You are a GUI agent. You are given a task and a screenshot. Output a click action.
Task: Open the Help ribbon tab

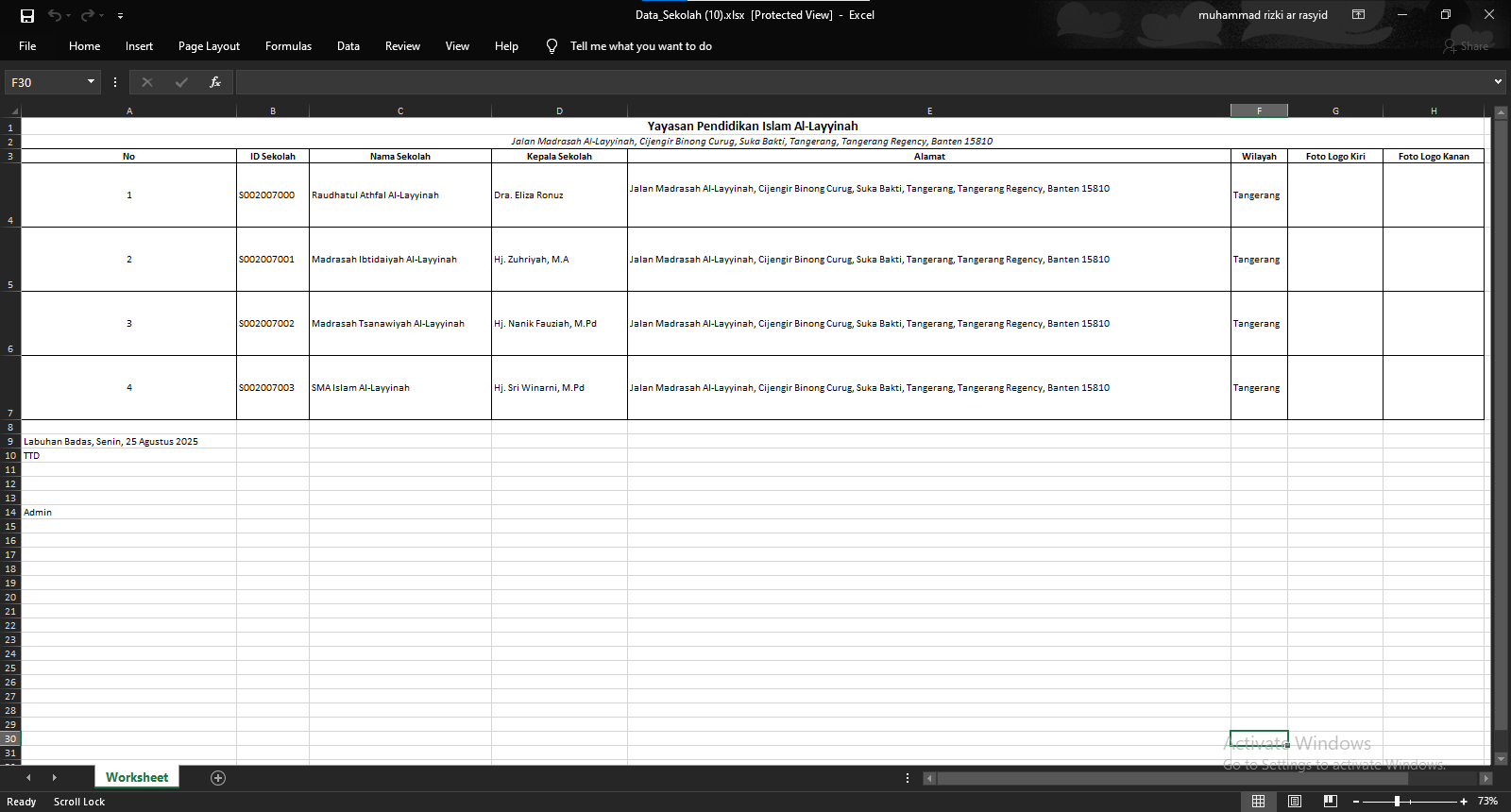pos(506,46)
